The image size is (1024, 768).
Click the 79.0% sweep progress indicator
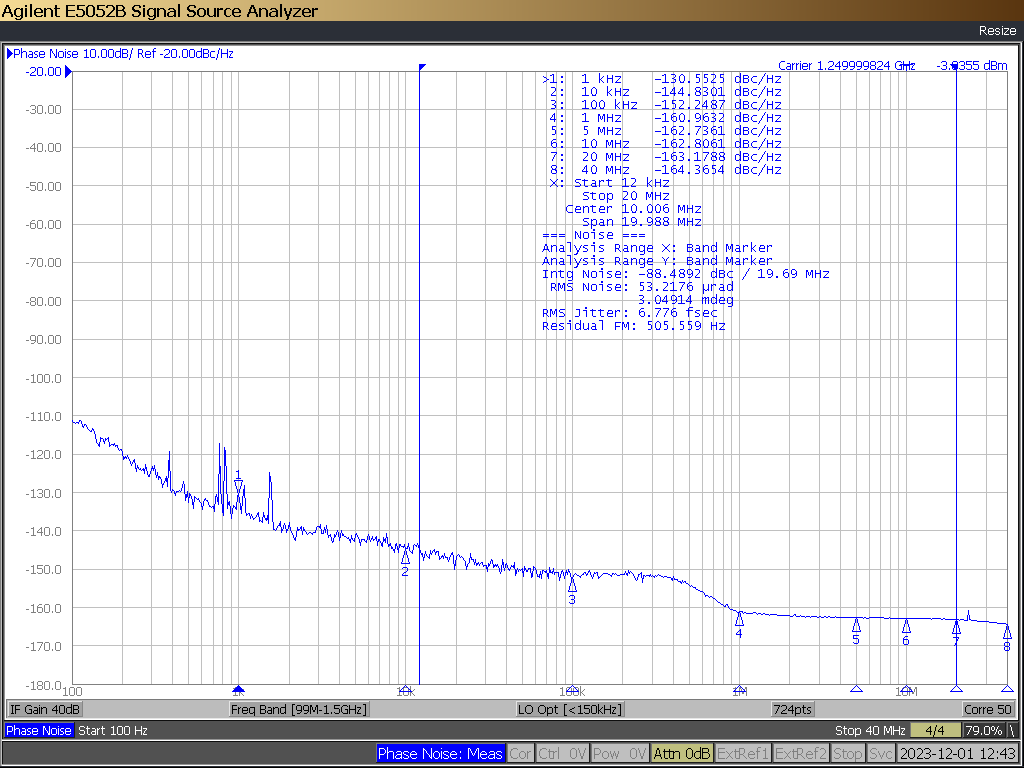tap(984, 730)
